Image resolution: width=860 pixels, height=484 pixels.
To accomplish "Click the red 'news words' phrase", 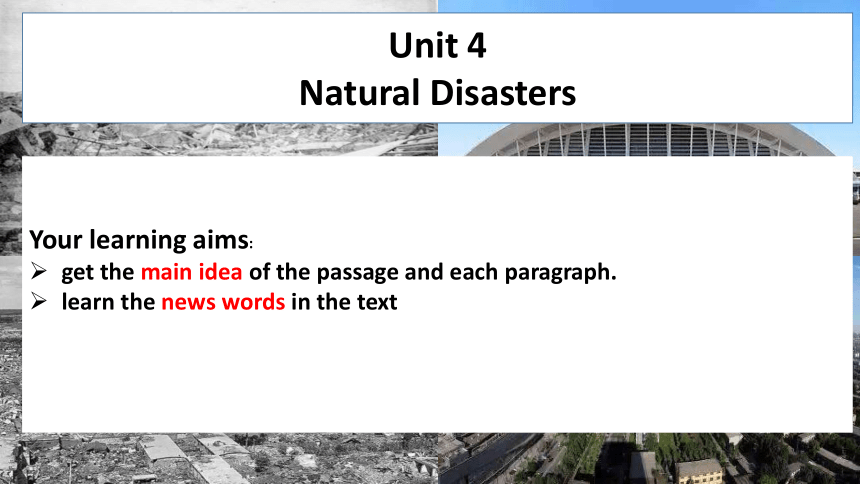I will (223, 302).
